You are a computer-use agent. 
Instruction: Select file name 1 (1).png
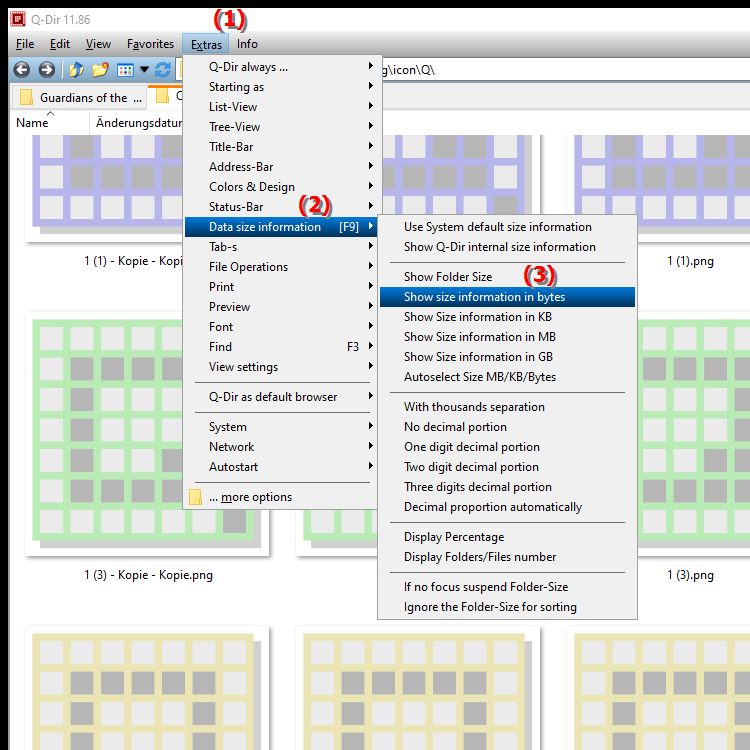point(690,261)
